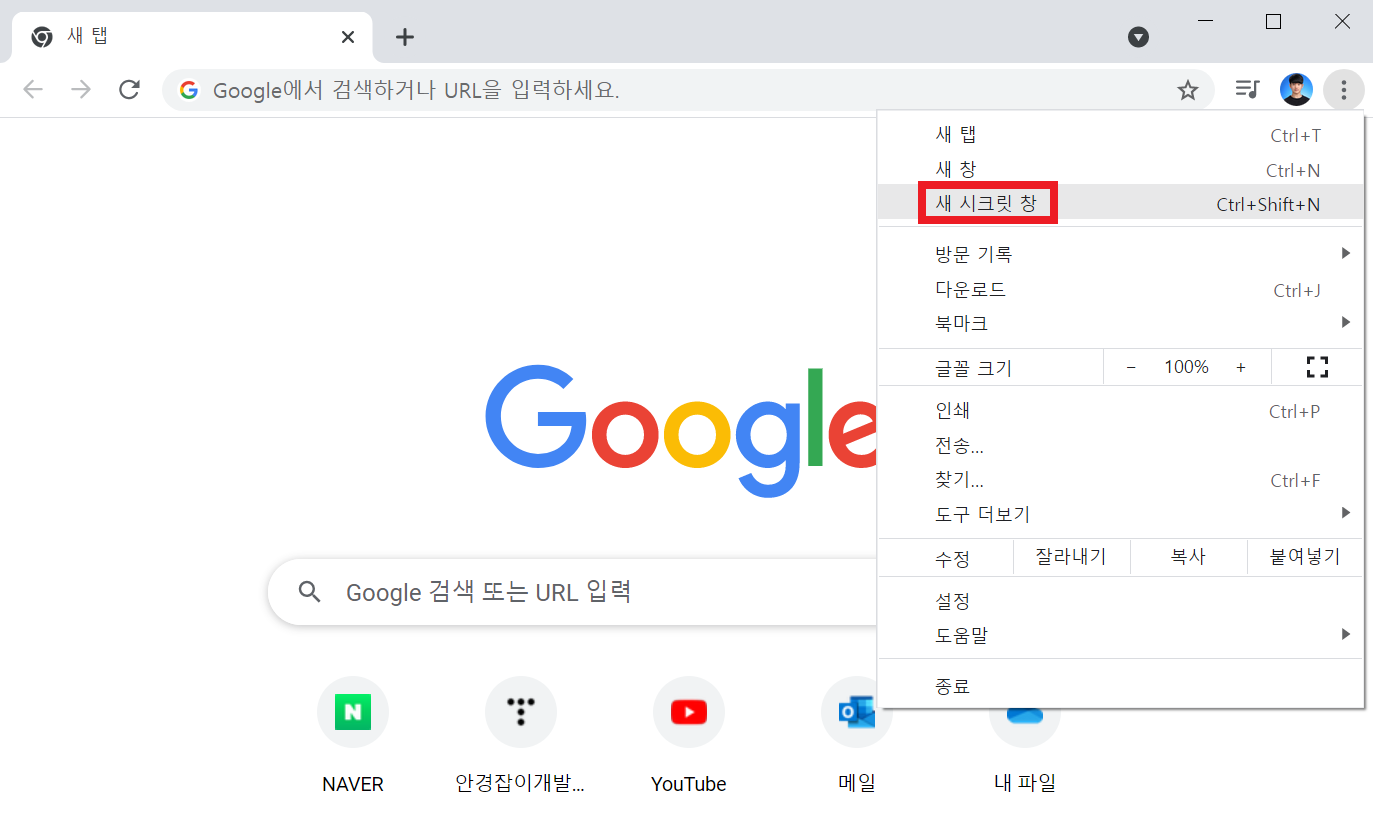Click the 새 탭 browser tab
Viewport: 1373px width, 826px height.
point(192,37)
